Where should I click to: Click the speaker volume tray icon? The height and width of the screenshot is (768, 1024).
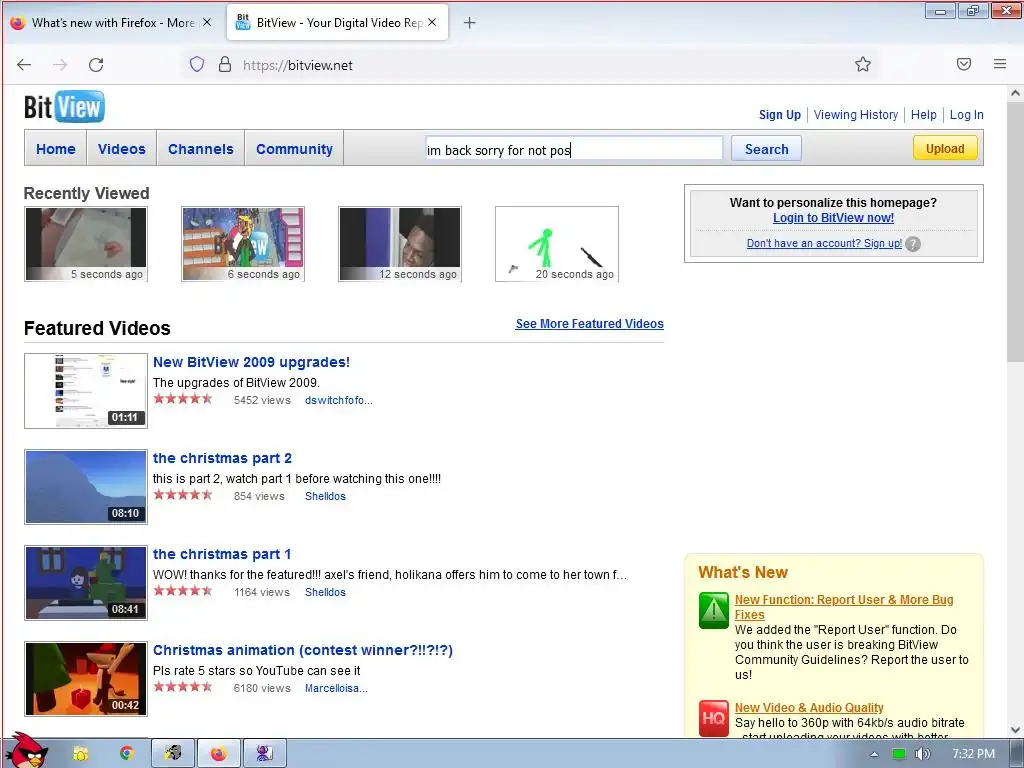click(x=922, y=754)
